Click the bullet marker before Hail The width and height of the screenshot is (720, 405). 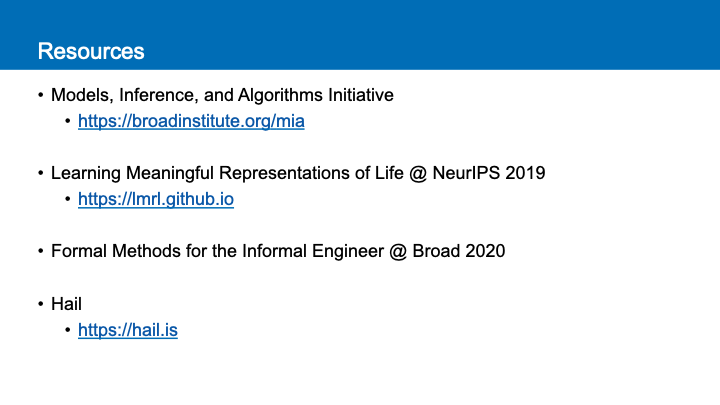click(x=41, y=304)
